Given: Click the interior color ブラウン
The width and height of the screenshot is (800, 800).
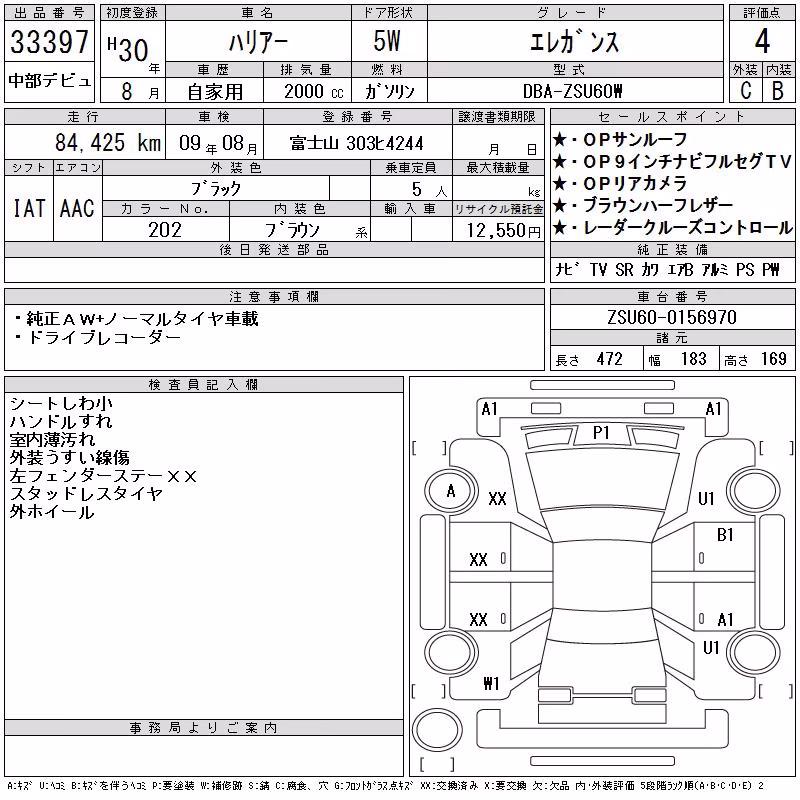Looking at the screenshot, I should point(292,230).
